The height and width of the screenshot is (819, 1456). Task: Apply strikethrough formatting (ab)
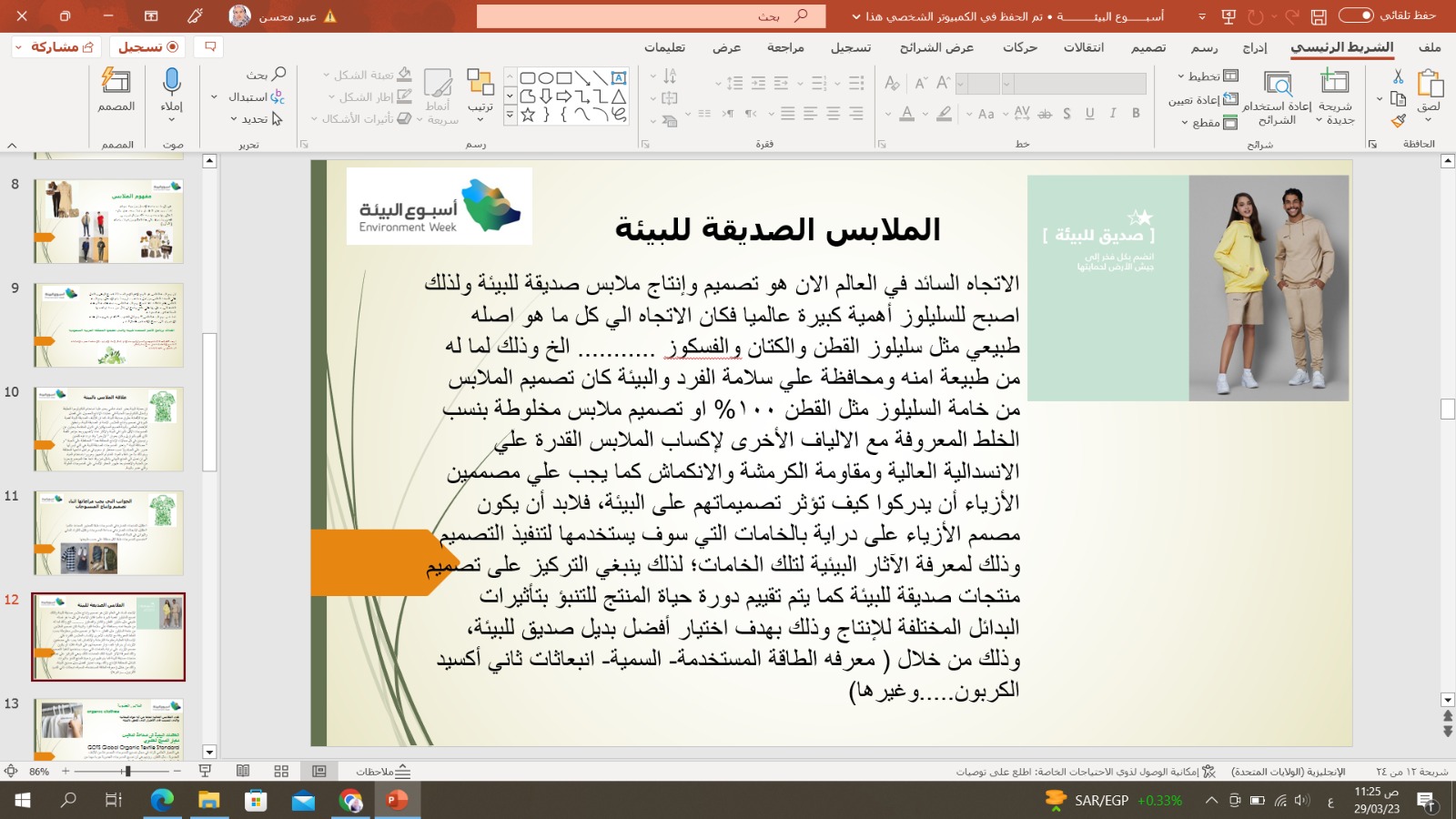click(x=1045, y=114)
